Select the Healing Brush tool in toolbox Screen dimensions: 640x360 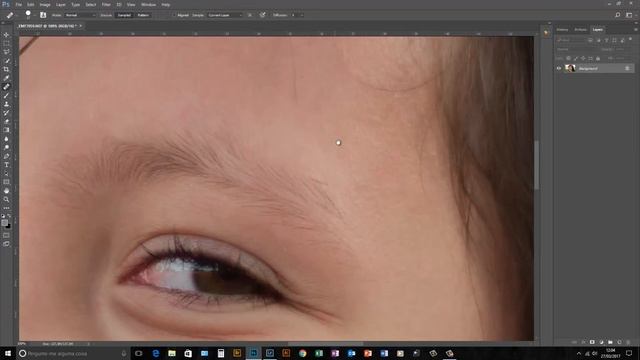[6, 87]
